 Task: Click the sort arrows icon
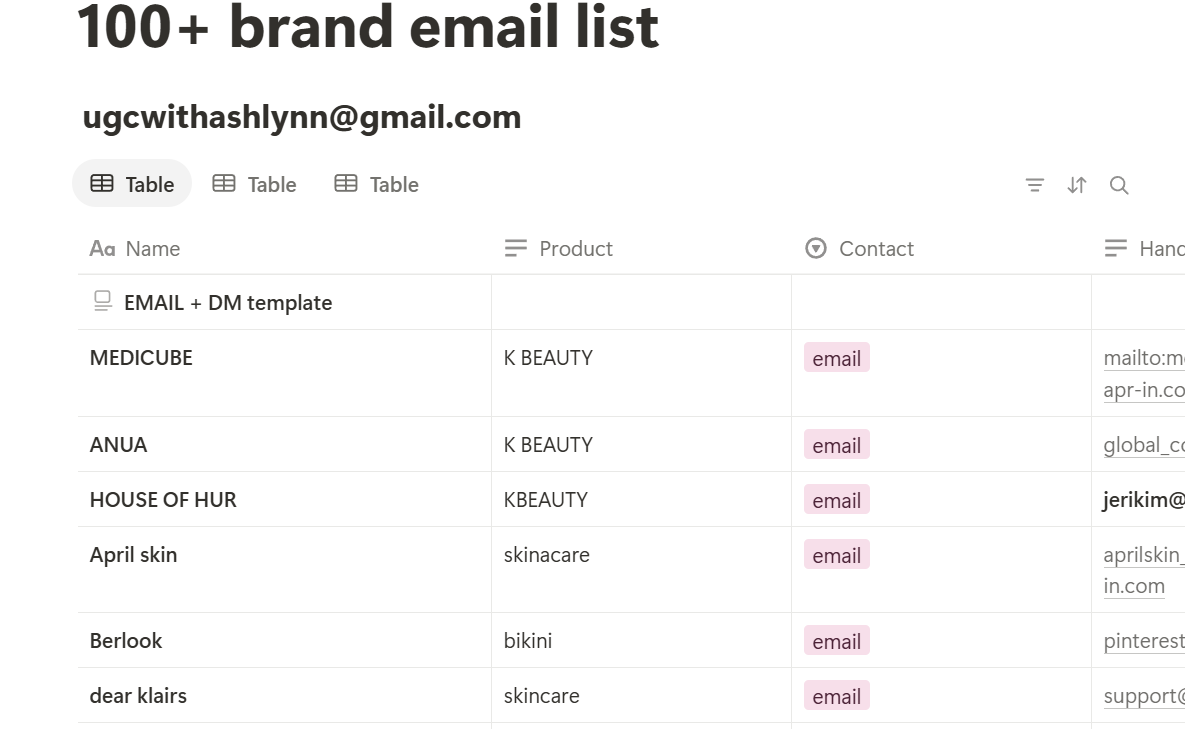coord(1077,185)
